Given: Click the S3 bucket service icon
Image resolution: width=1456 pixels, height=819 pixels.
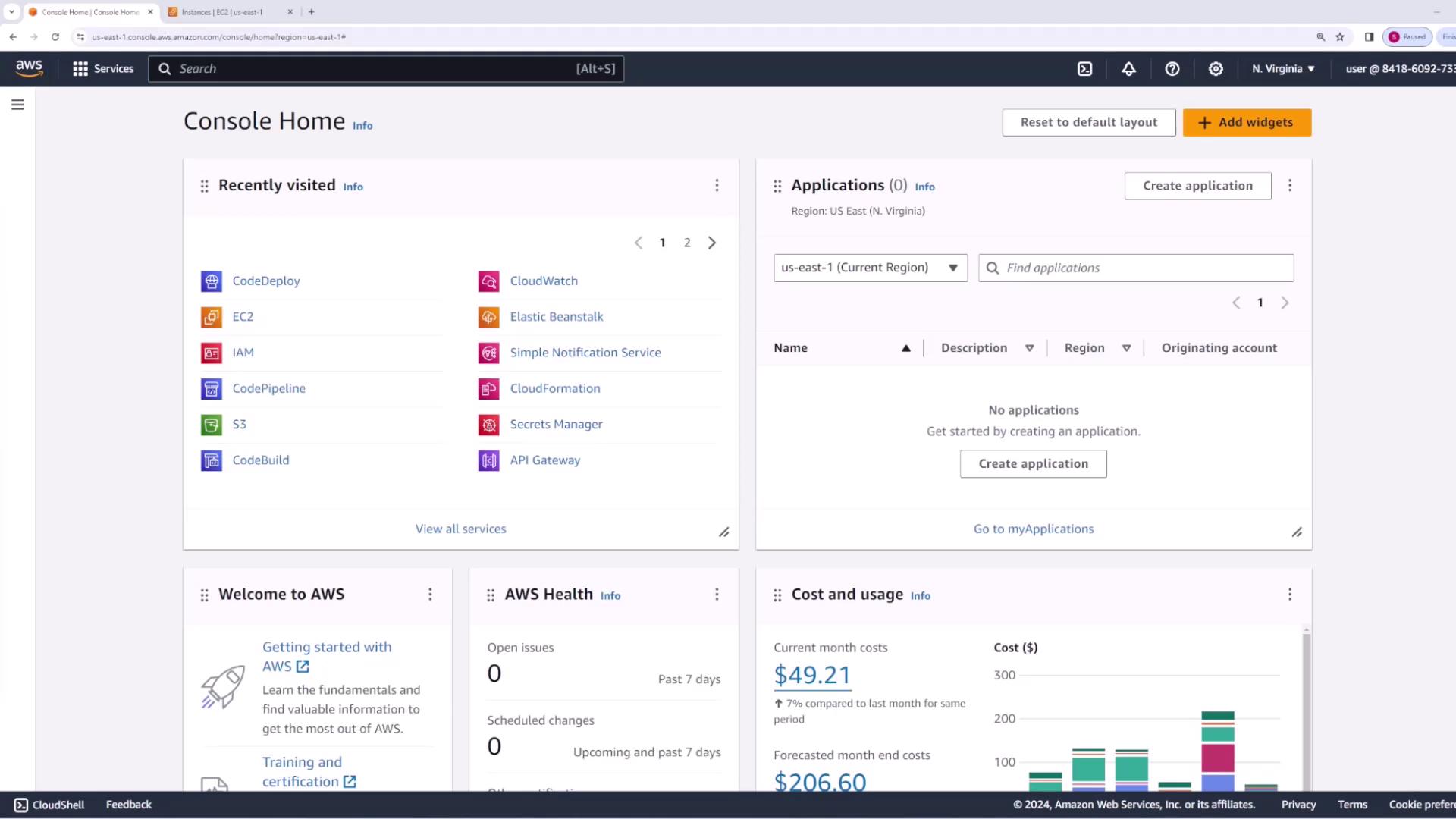Looking at the screenshot, I should [x=212, y=425].
